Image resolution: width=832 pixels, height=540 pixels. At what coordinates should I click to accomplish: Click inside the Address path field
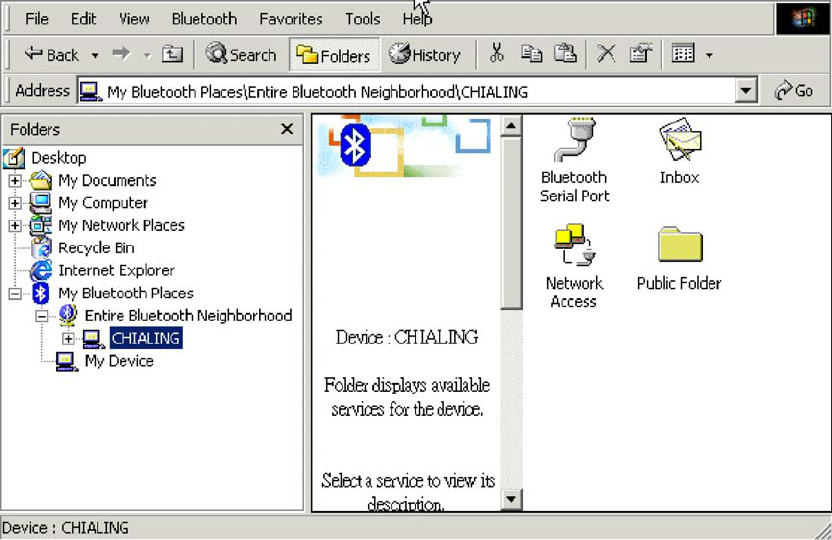pyautogui.click(x=406, y=92)
